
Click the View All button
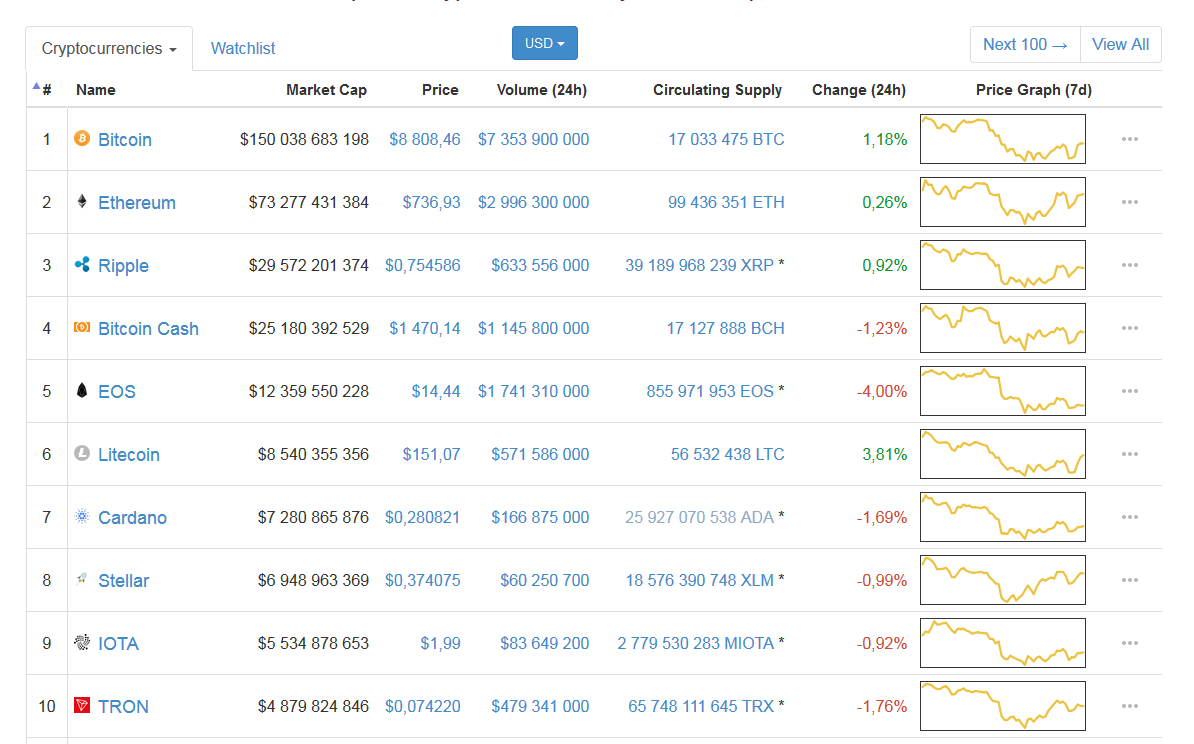tap(1120, 44)
